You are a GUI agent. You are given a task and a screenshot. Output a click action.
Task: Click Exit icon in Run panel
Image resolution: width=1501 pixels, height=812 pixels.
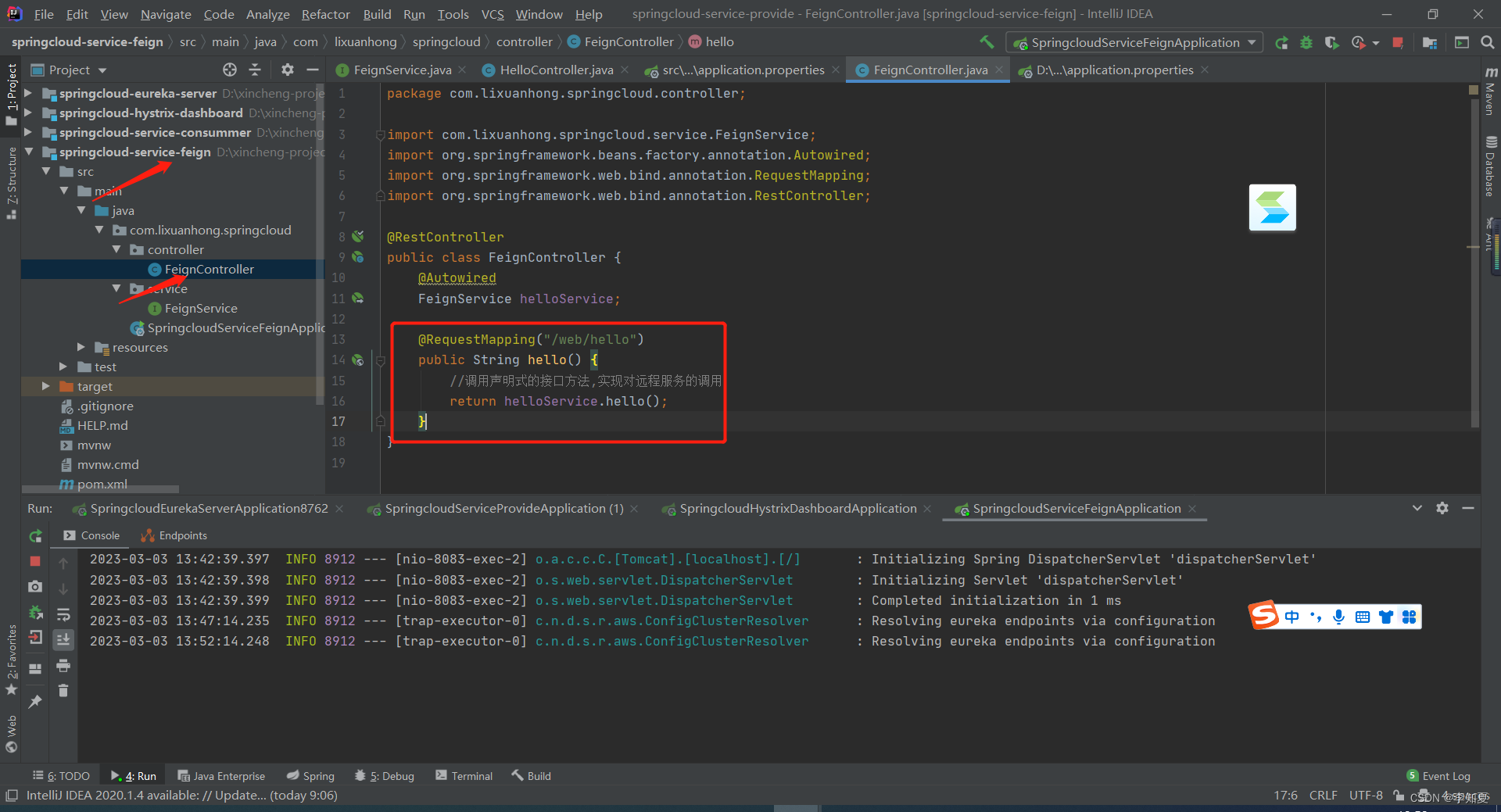35,638
